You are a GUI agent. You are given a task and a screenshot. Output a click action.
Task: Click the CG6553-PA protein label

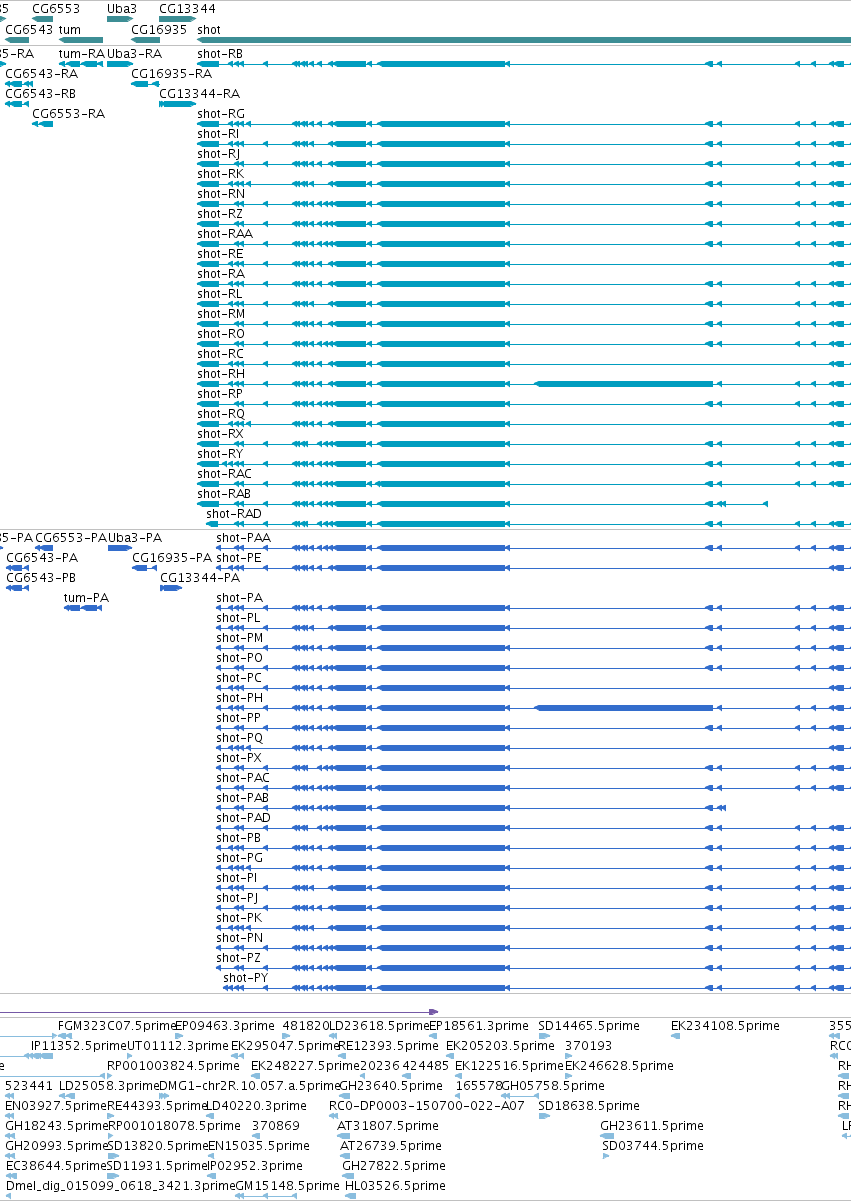tap(71, 537)
